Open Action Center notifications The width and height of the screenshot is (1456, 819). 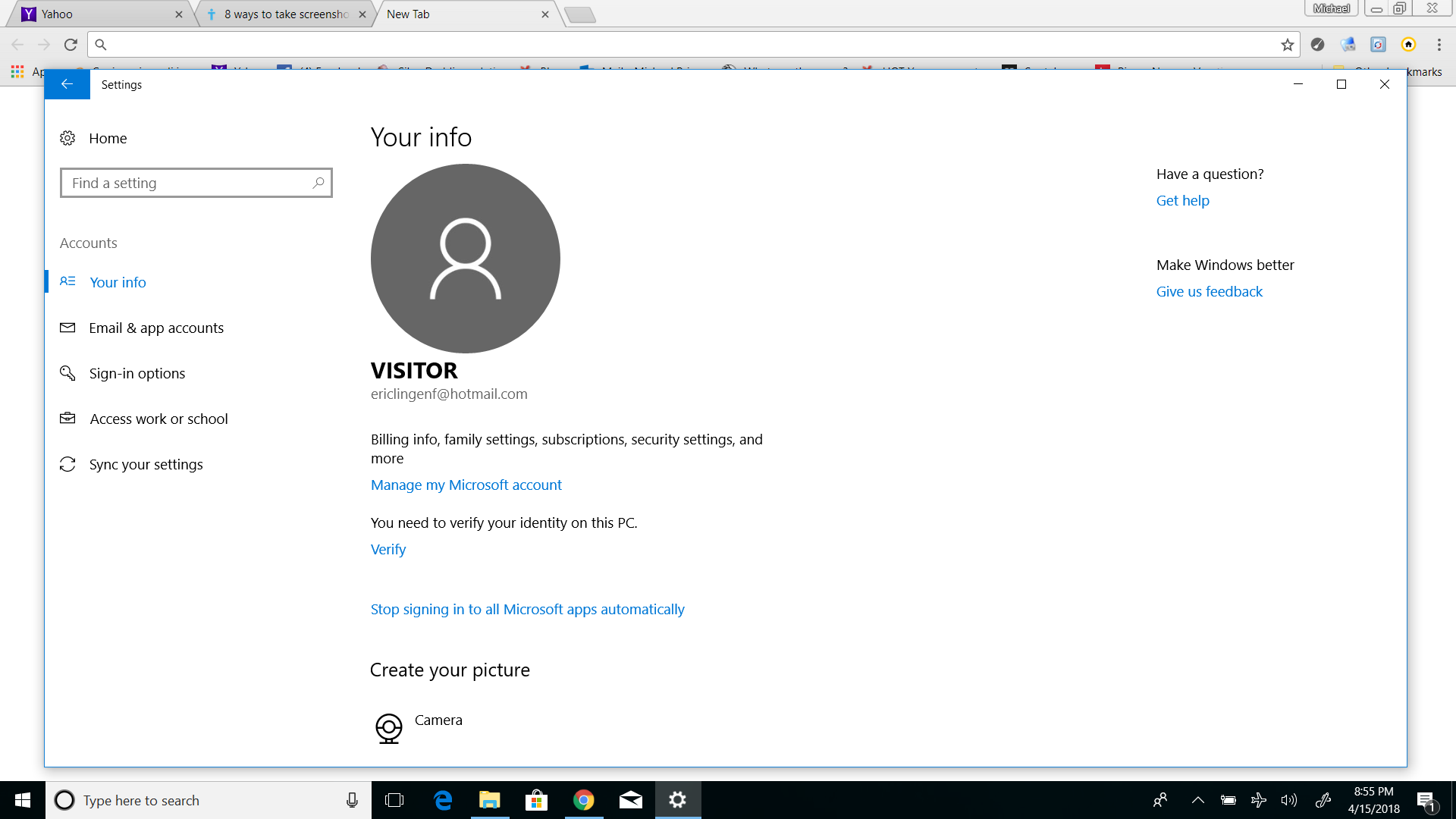pos(1427,800)
